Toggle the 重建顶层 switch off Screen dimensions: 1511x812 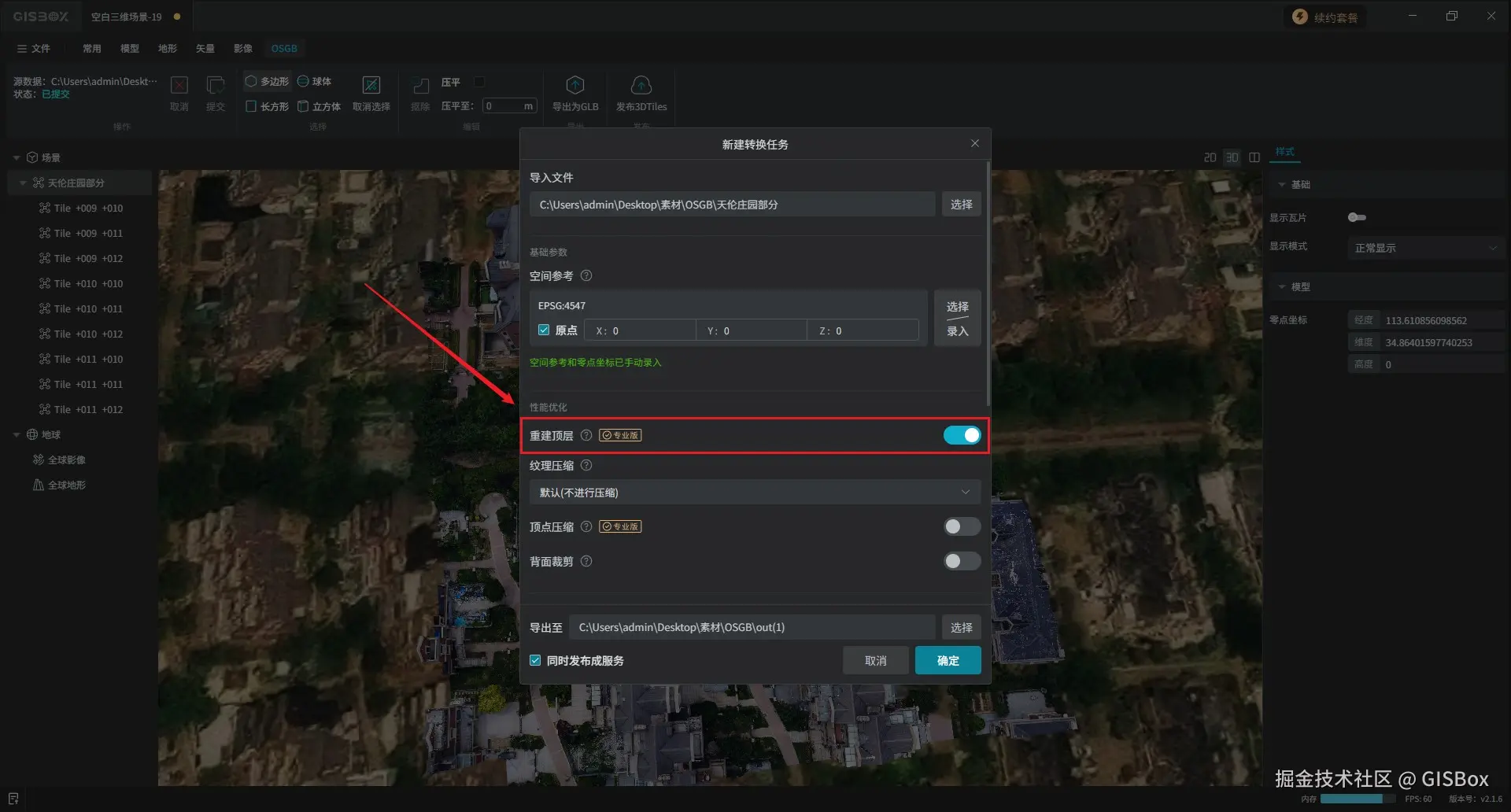pos(962,436)
